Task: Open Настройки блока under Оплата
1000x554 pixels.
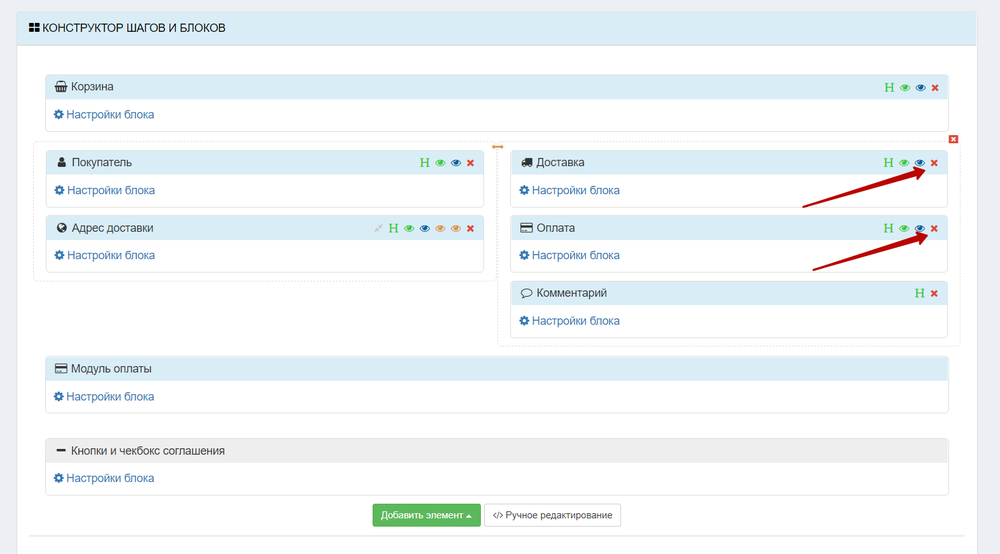Action: [x=570, y=256]
